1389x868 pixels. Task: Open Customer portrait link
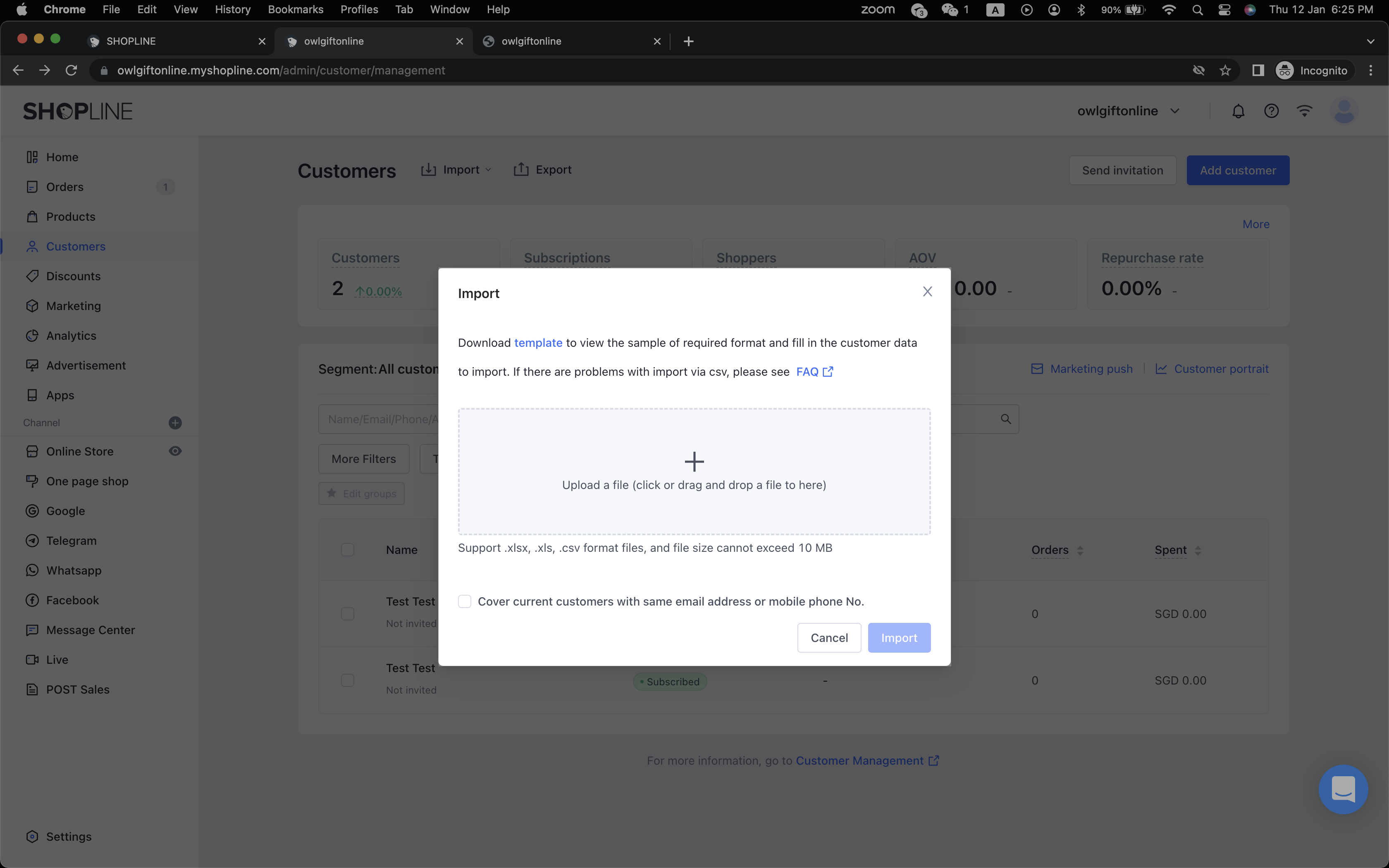click(1212, 369)
